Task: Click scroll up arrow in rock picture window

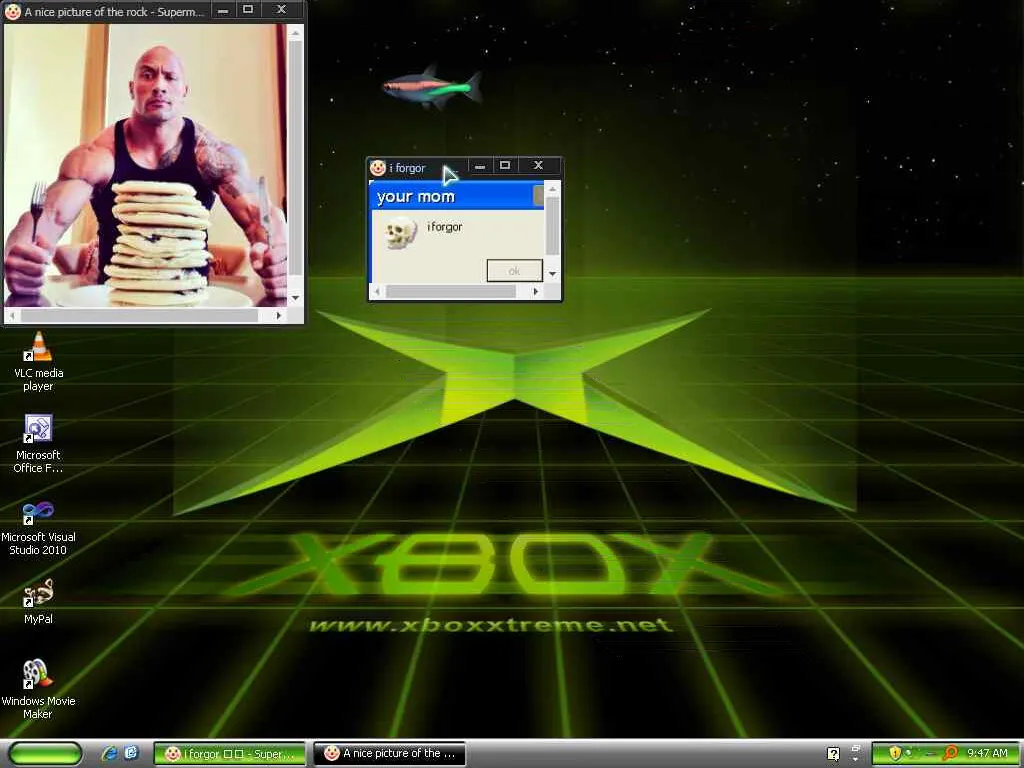Action: (x=295, y=33)
